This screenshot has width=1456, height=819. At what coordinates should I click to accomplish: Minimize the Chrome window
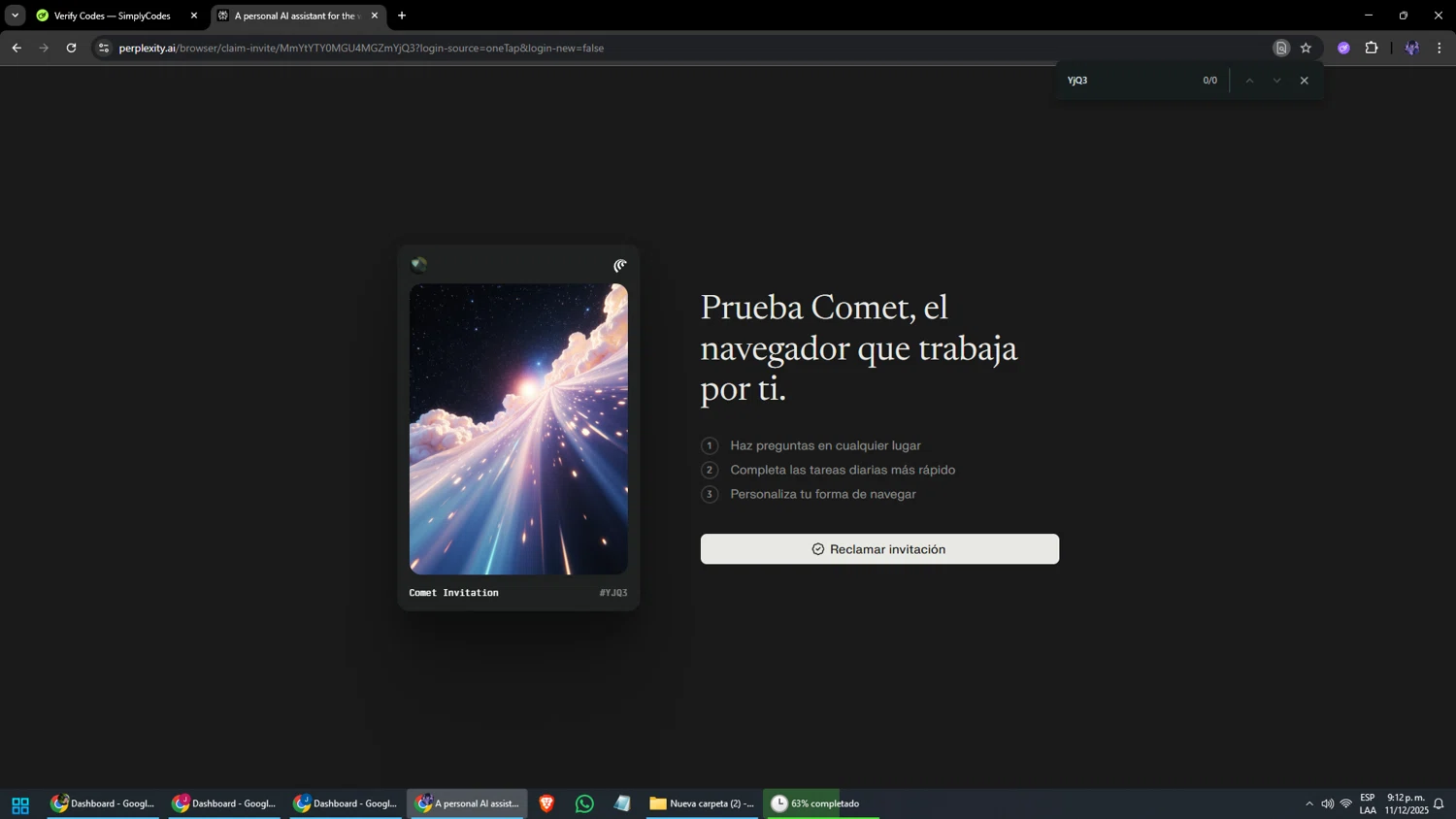(x=1369, y=16)
